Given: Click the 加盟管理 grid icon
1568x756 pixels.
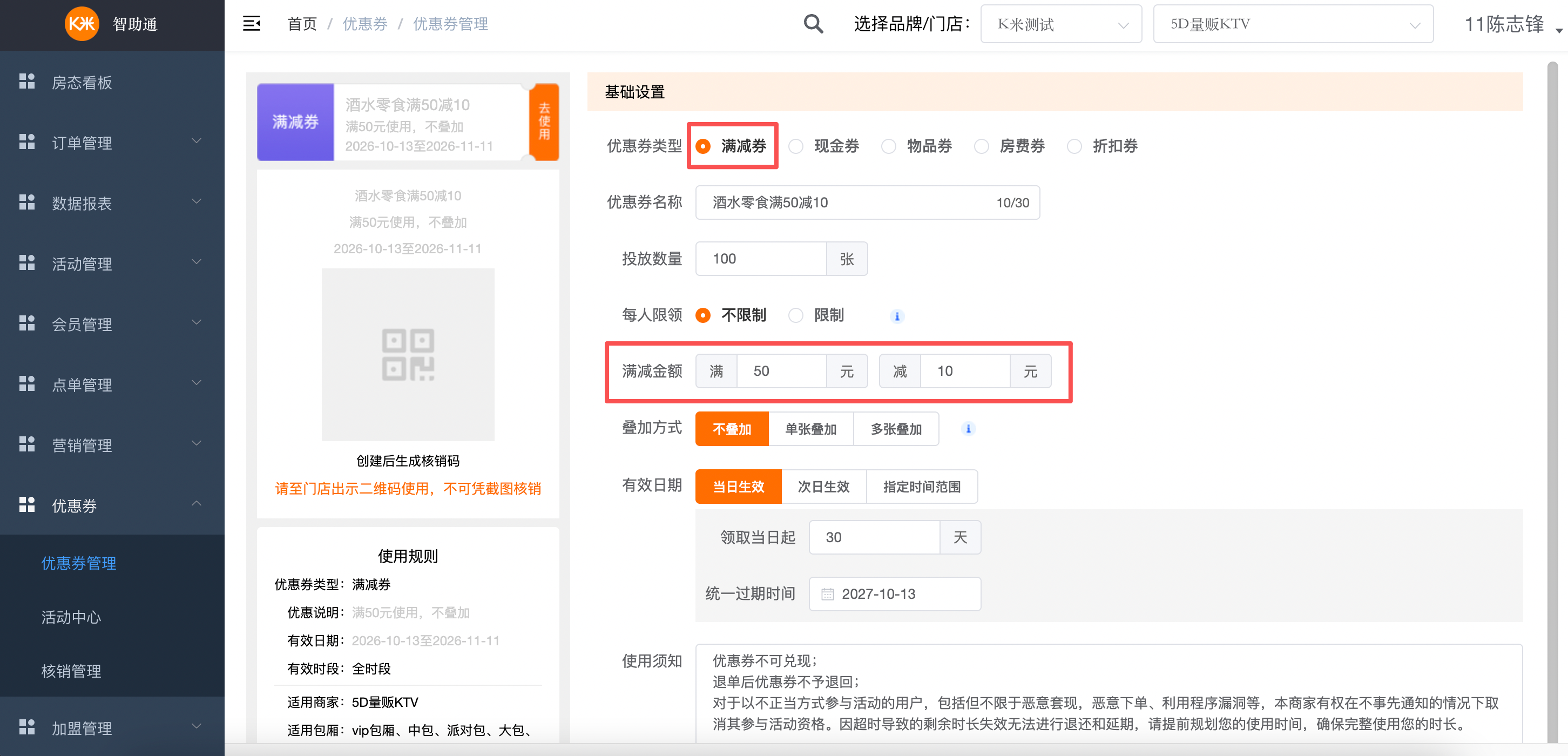Looking at the screenshot, I should click(x=27, y=727).
